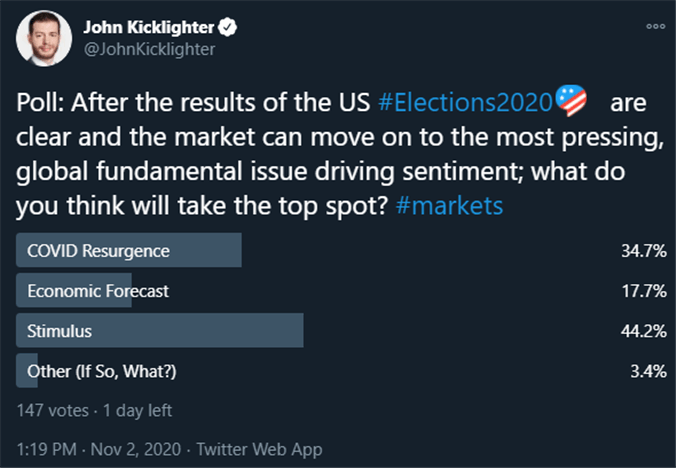Click the Twitter Web App source link
676x468 pixels.
[x=260, y=449]
